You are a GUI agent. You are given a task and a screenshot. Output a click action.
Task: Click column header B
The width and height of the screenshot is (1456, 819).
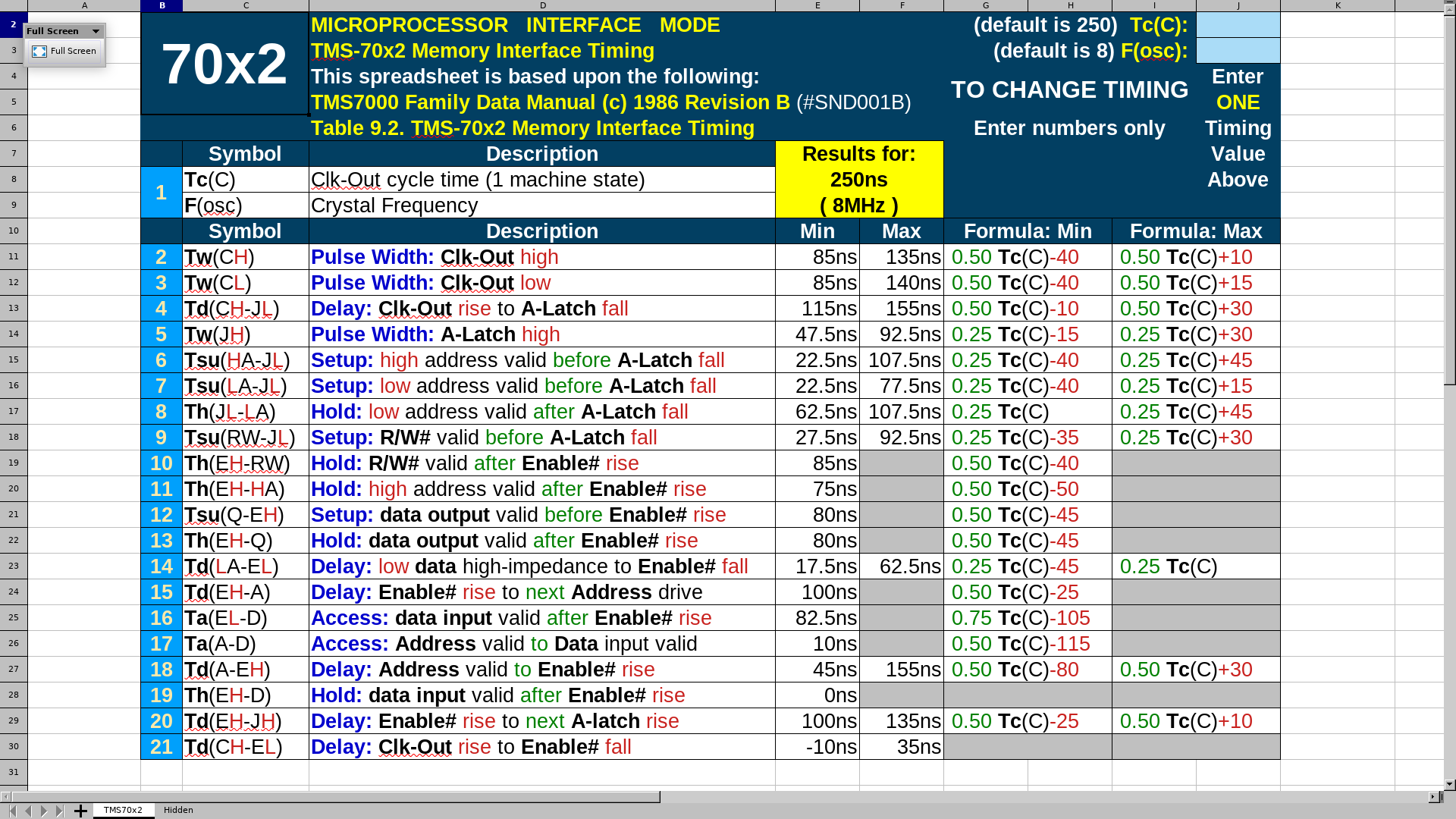click(x=162, y=5)
